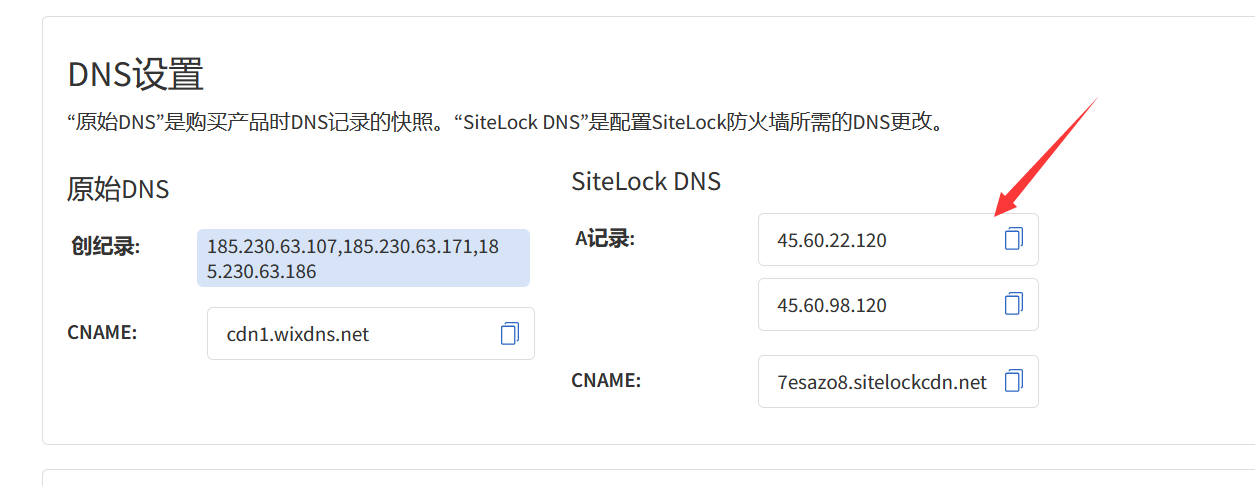Click the CNAME label under 原始DNS
The width and height of the screenshot is (1255, 486).
[x=101, y=333]
